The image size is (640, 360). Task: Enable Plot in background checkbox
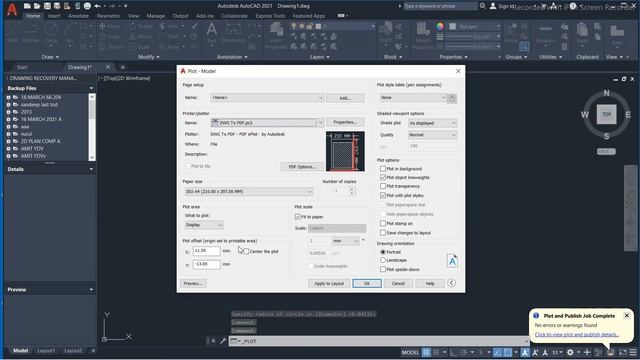click(x=383, y=169)
